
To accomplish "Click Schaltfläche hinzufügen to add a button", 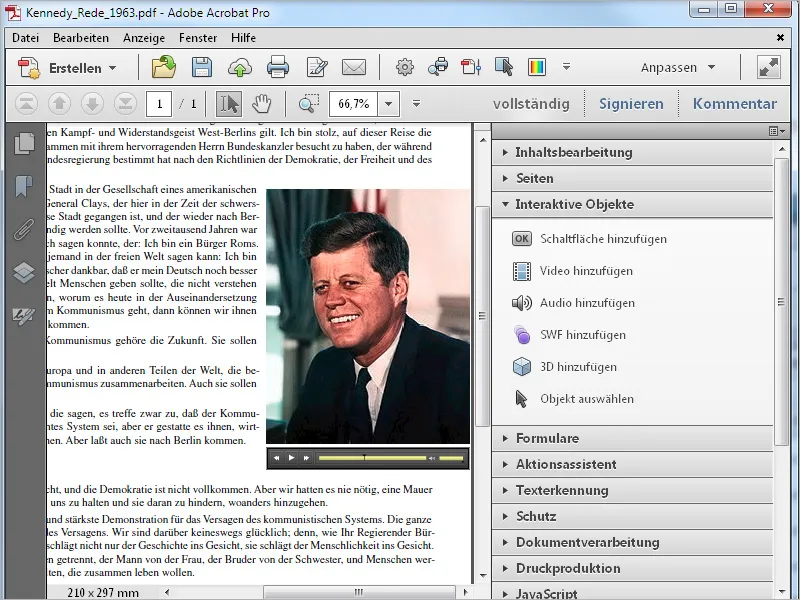I will click(x=590, y=239).
